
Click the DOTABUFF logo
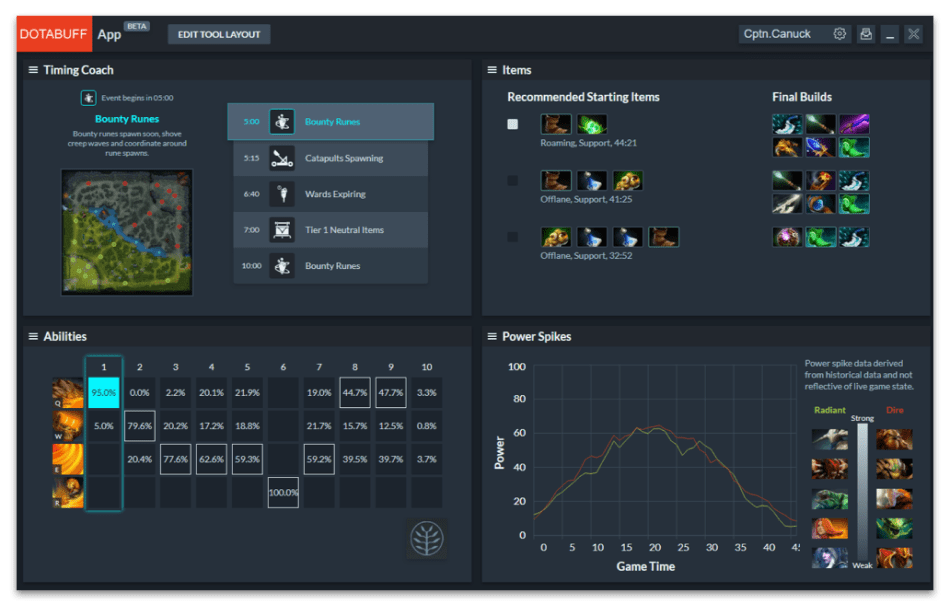(x=54, y=34)
